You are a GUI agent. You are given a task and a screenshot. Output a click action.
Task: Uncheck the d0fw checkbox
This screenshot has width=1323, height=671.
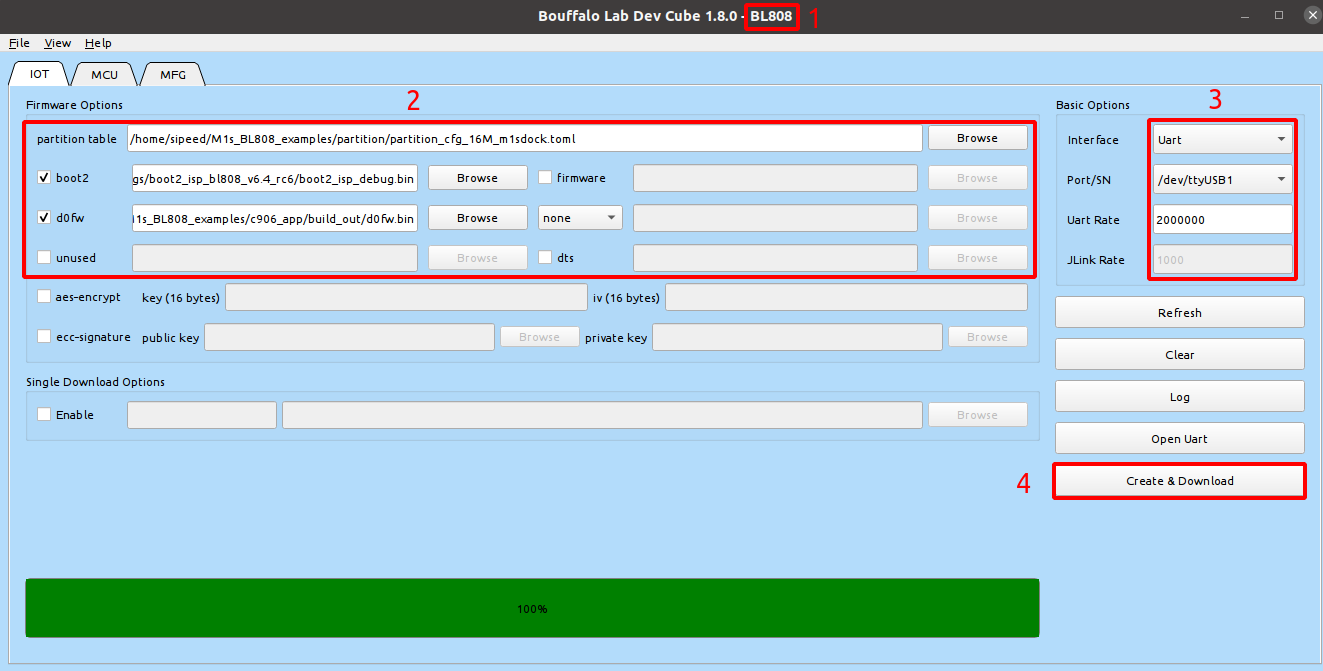coord(44,218)
